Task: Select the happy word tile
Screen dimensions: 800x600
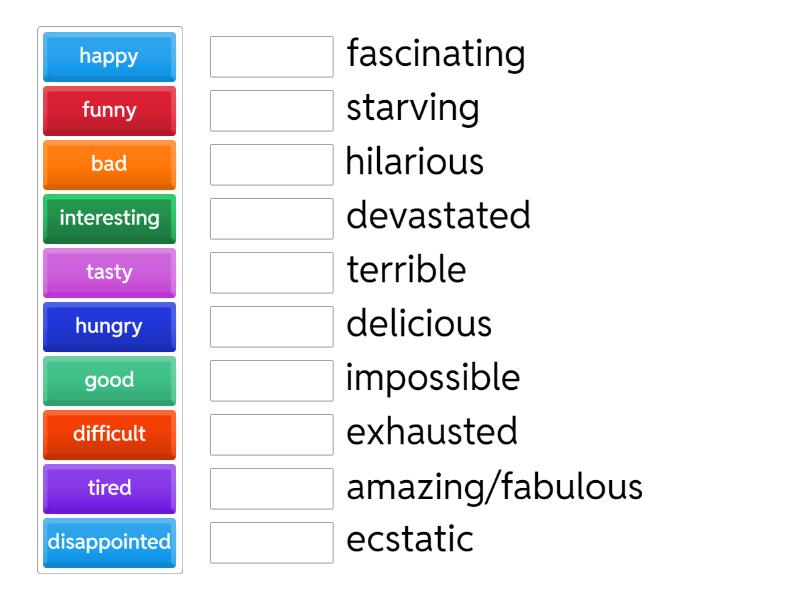Action: (x=108, y=57)
